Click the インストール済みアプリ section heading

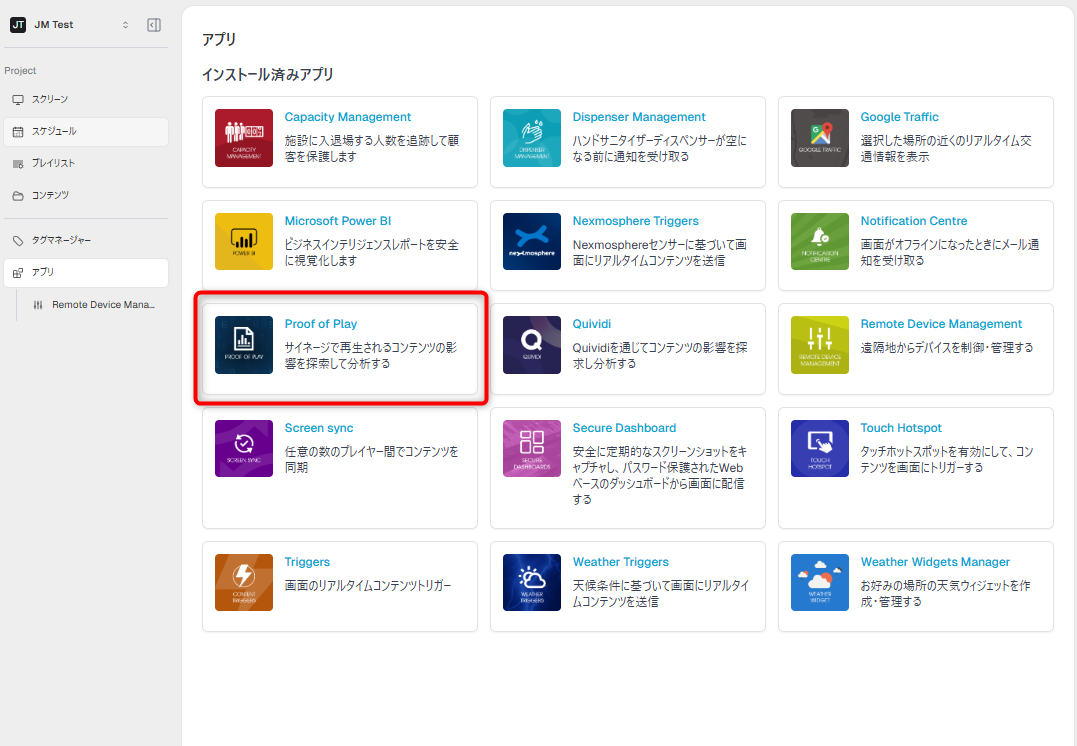coord(268,74)
